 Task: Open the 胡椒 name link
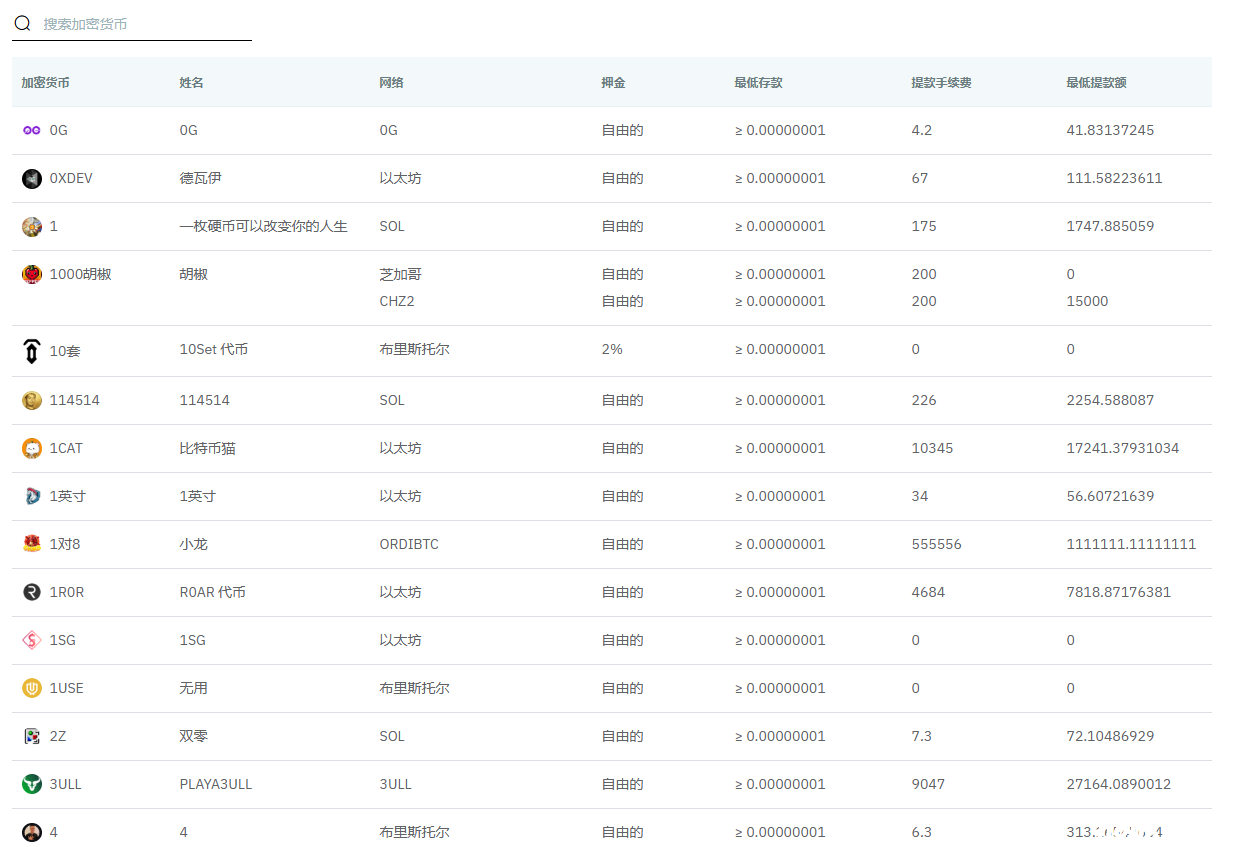pyautogui.click(x=193, y=274)
